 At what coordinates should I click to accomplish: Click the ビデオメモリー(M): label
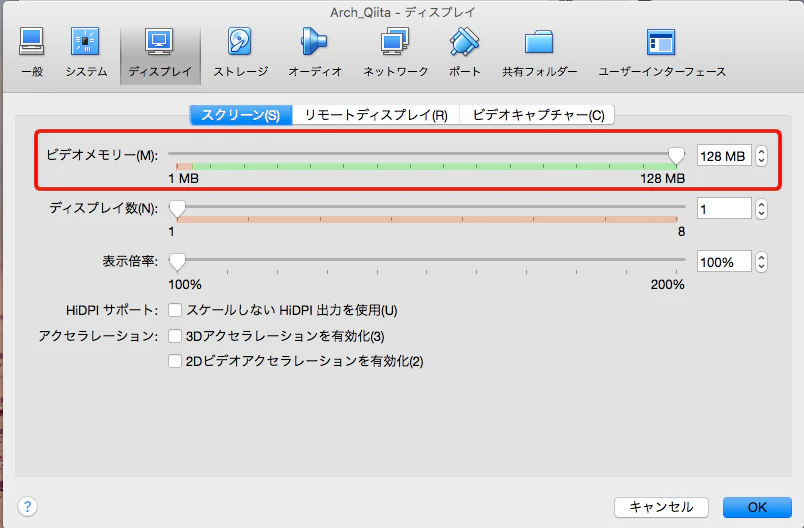pos(102,155)
